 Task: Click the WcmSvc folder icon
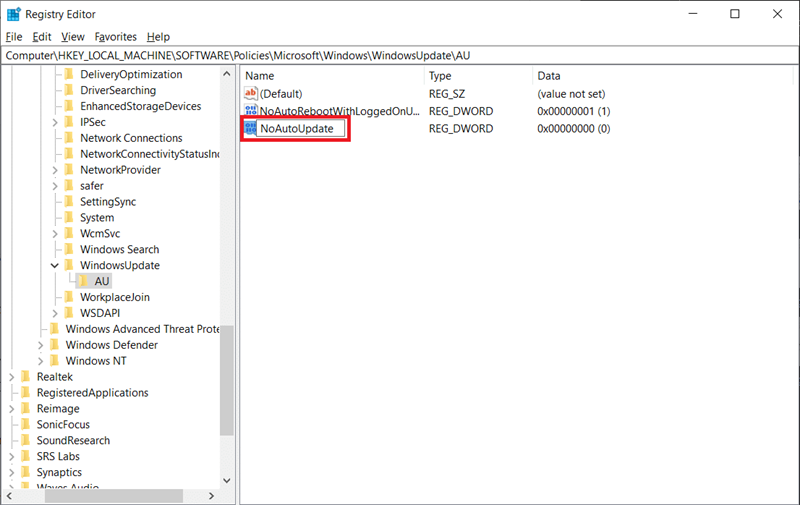pos(69,233)
